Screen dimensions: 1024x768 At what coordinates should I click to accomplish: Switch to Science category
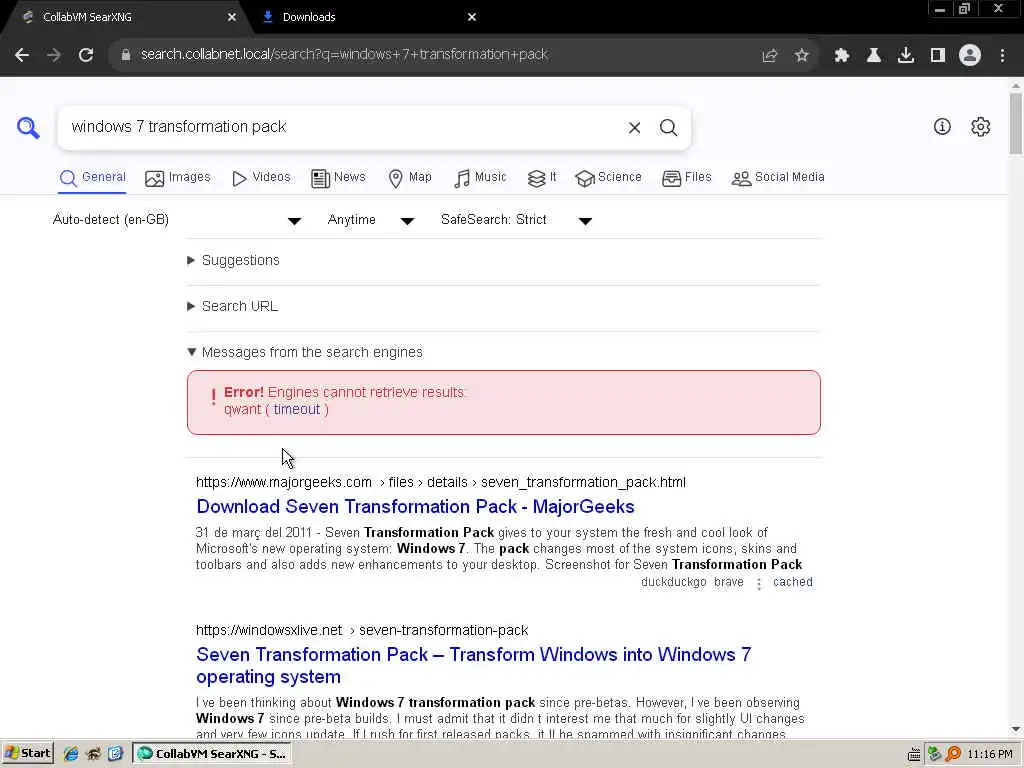(609, 178)
